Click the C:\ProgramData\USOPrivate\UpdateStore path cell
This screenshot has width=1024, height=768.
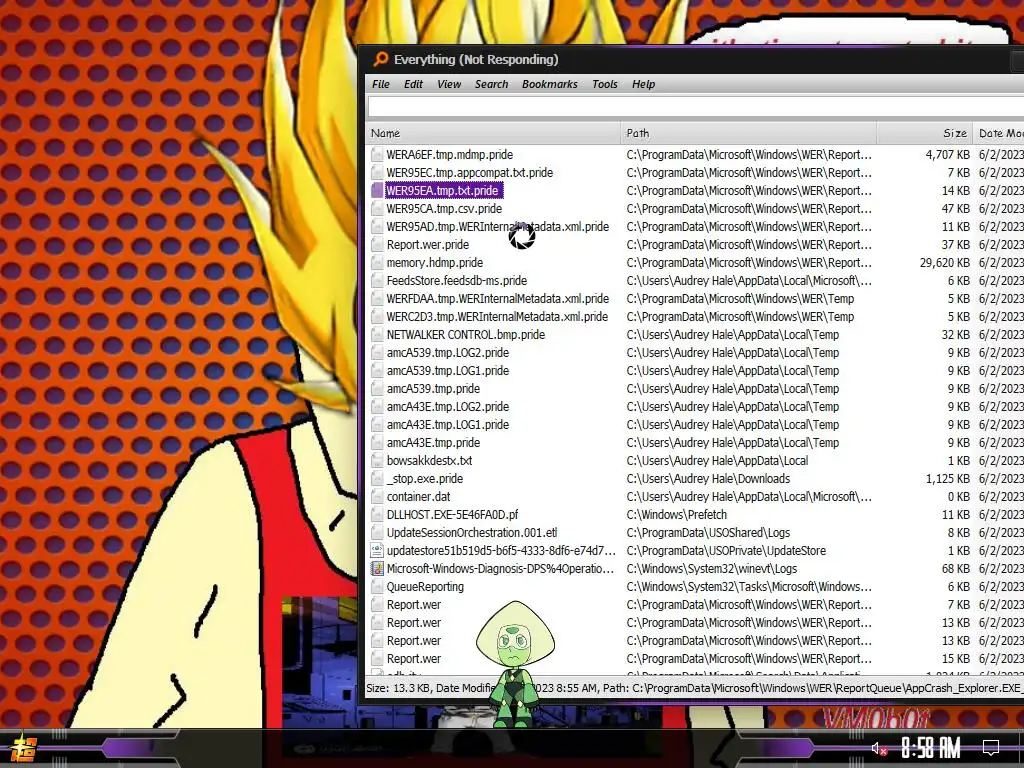[x=726, y=551]
